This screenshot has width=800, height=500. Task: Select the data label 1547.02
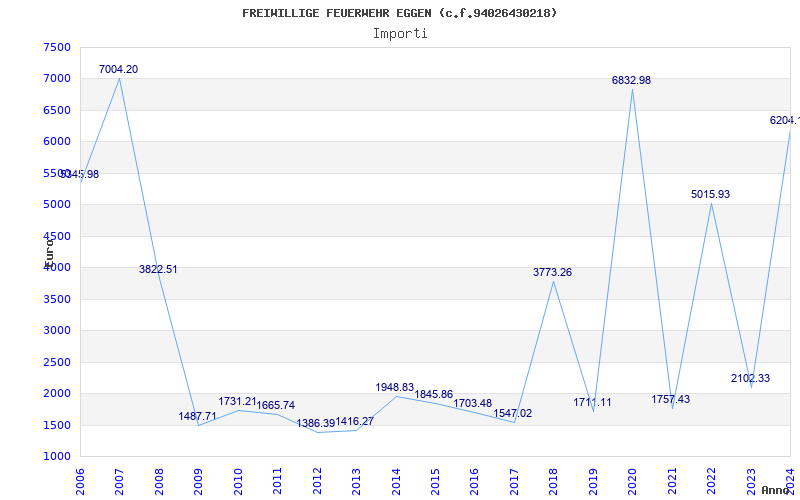513,413
